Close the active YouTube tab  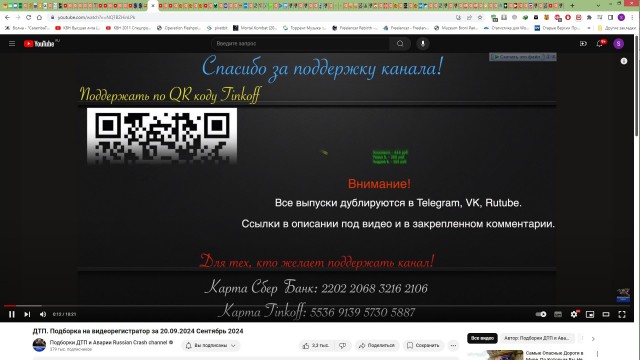[x=153, y=6]
